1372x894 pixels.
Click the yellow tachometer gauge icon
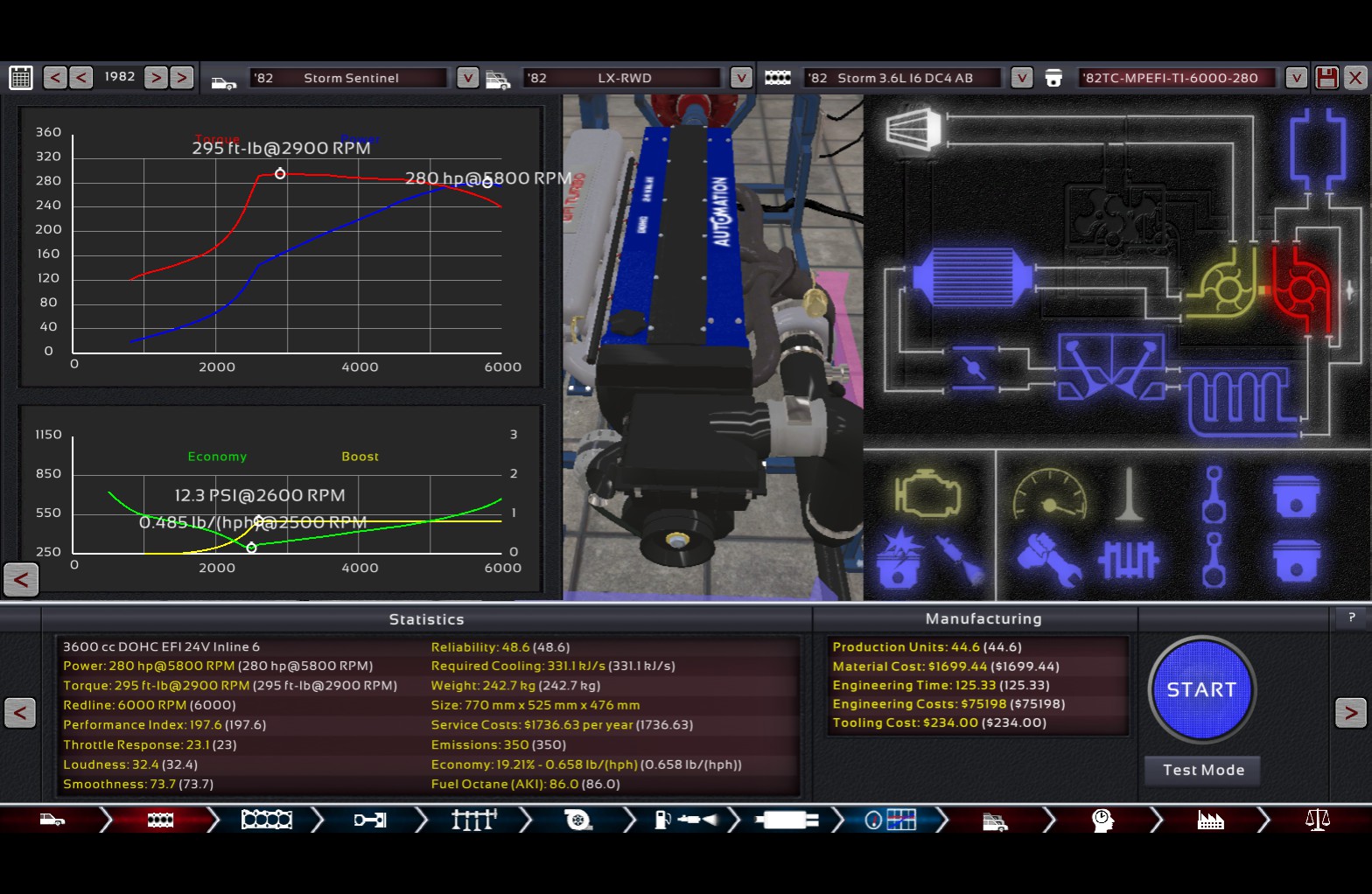[x=1049, y=495]
